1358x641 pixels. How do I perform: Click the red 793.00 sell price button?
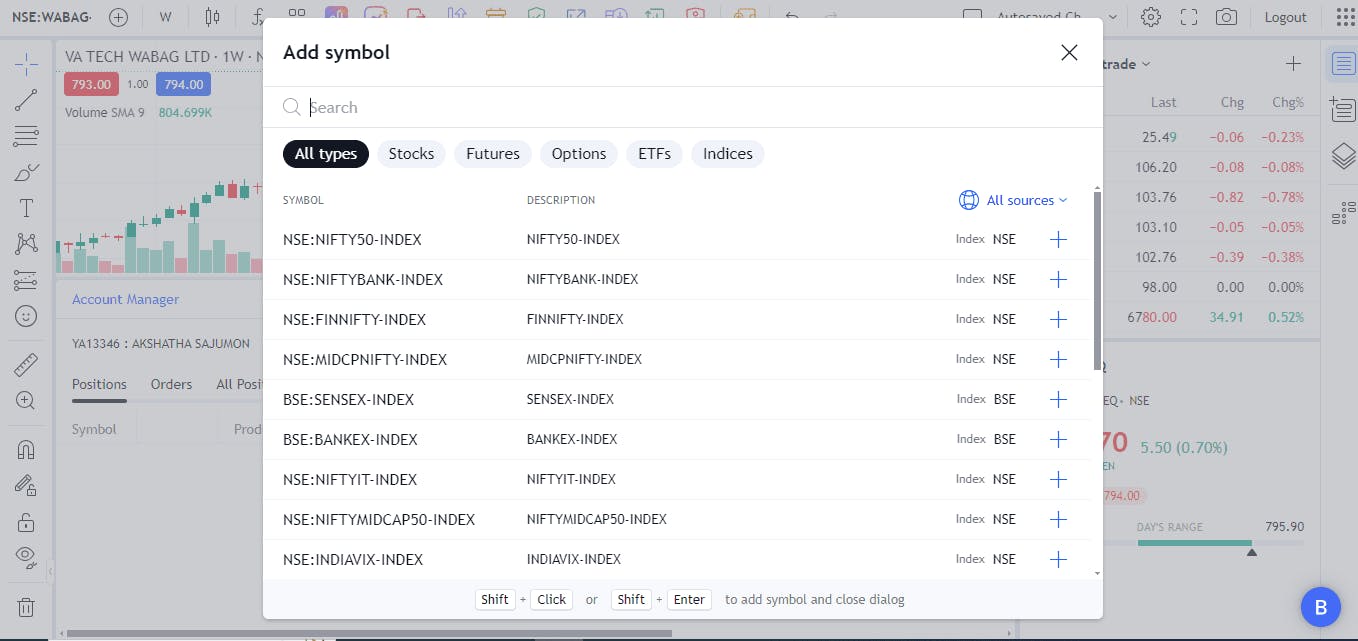[91, 84]
